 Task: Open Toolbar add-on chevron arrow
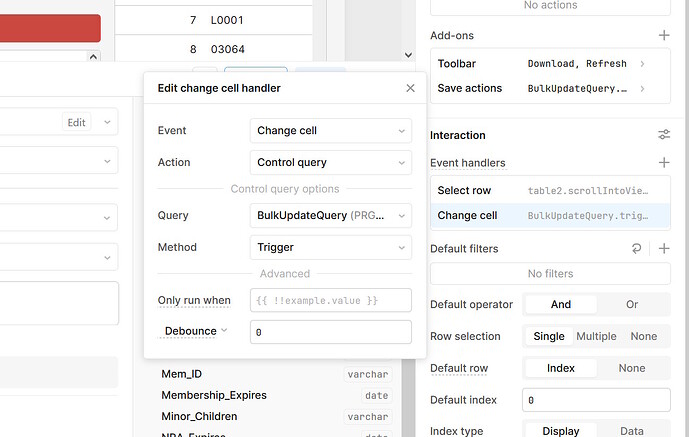tap(642, 64)
